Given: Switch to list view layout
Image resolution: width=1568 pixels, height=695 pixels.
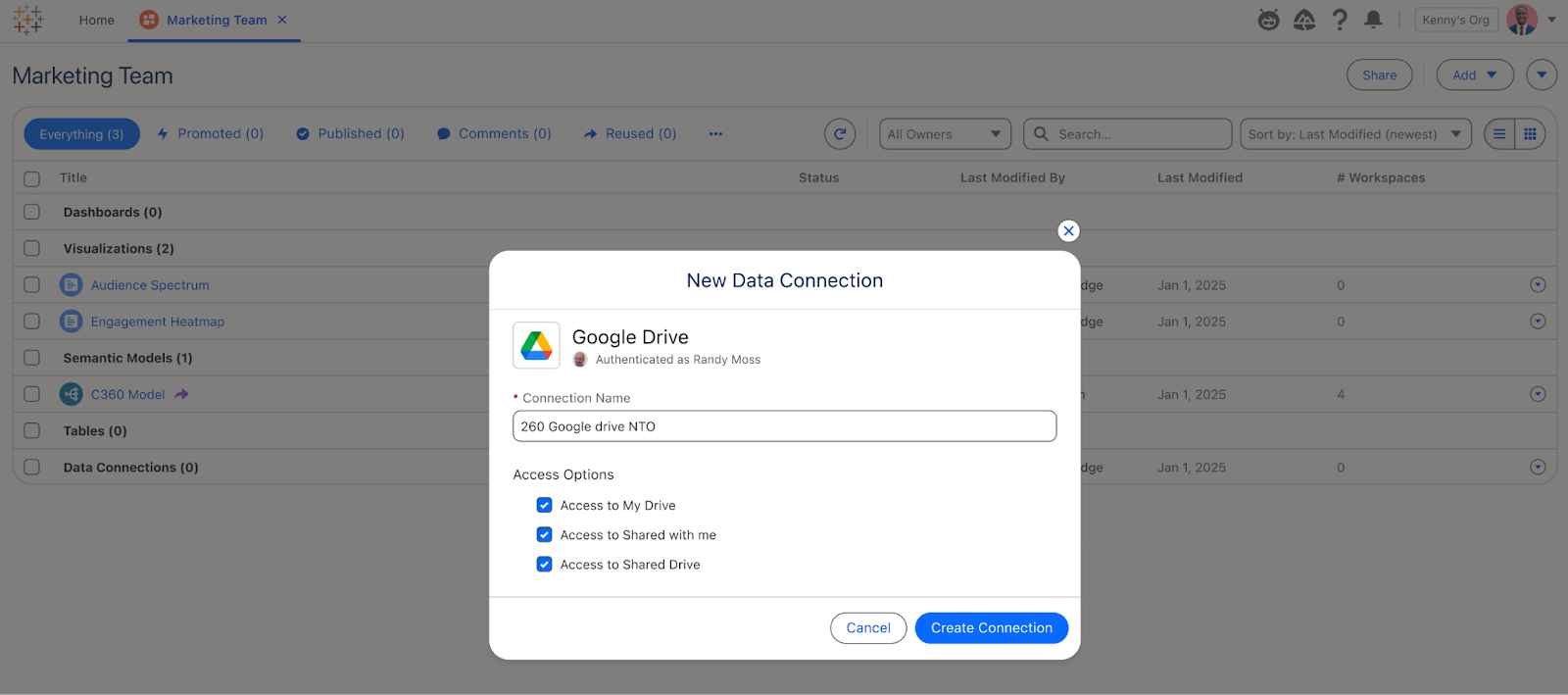Looking at the screenshot, I should click(x=1499, y=134).
